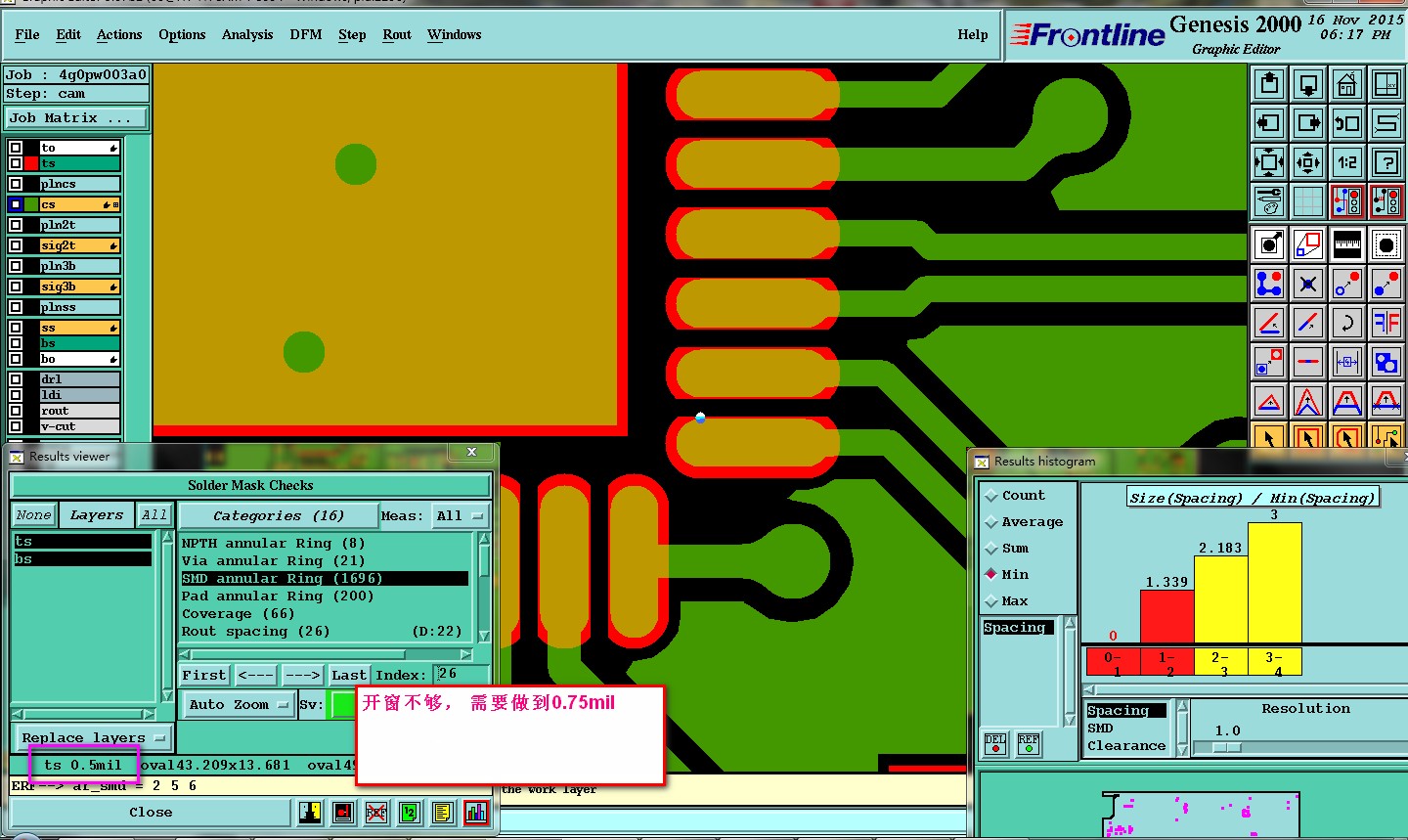Image resolution: width=1408 pixels, height=840 pixels.
Task: Open the Analysis menu
Action: (x=247, y=34)
